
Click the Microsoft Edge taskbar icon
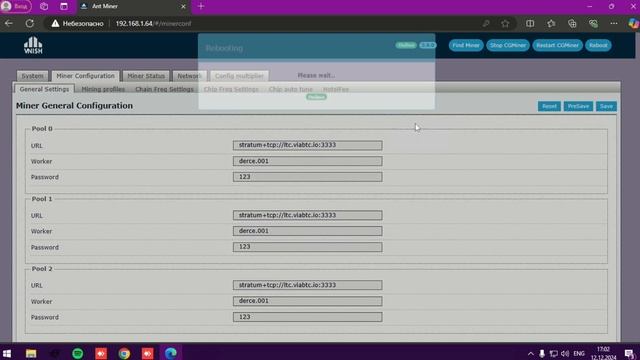click(x=171, y=353)
